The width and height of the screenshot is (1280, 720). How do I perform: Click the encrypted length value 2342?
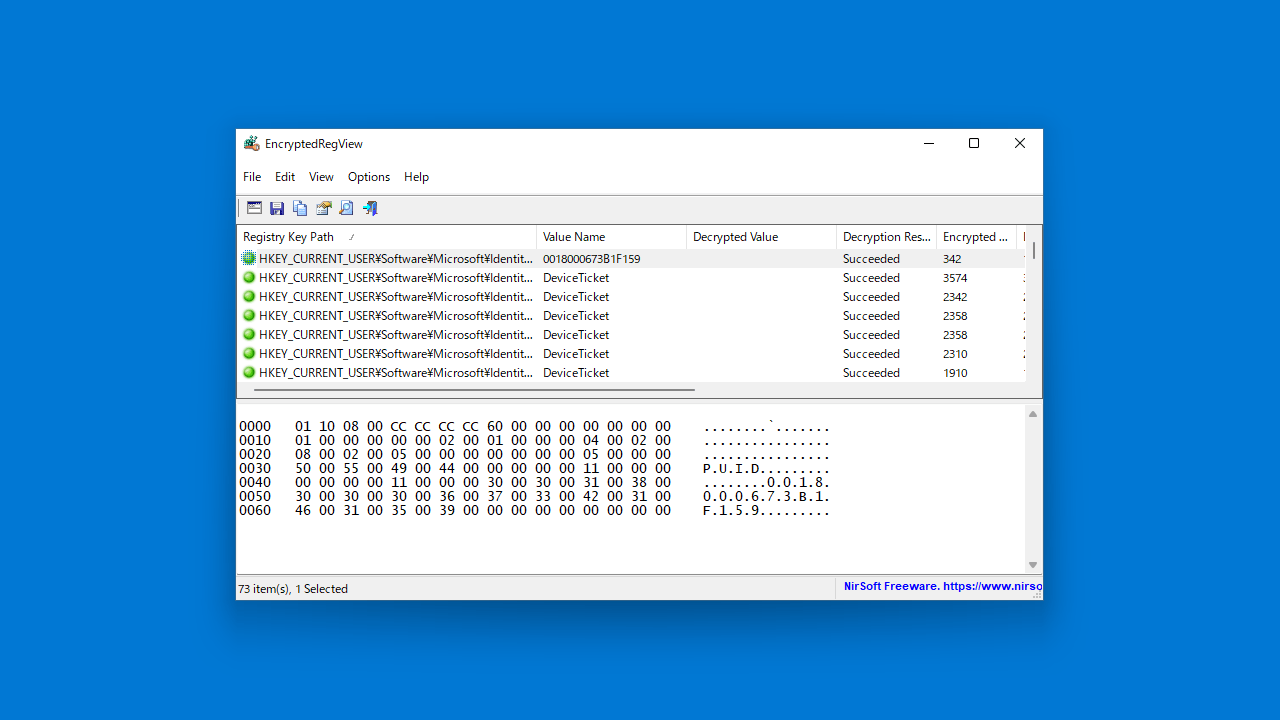955,296
